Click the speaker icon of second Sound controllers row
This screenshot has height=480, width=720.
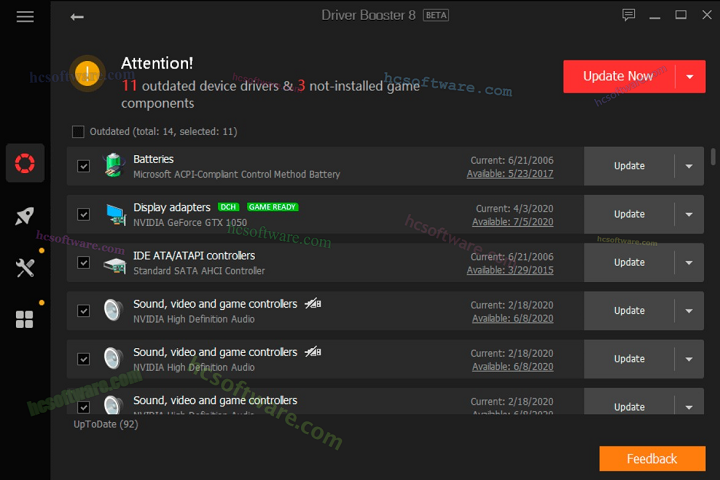coord(113,358)
